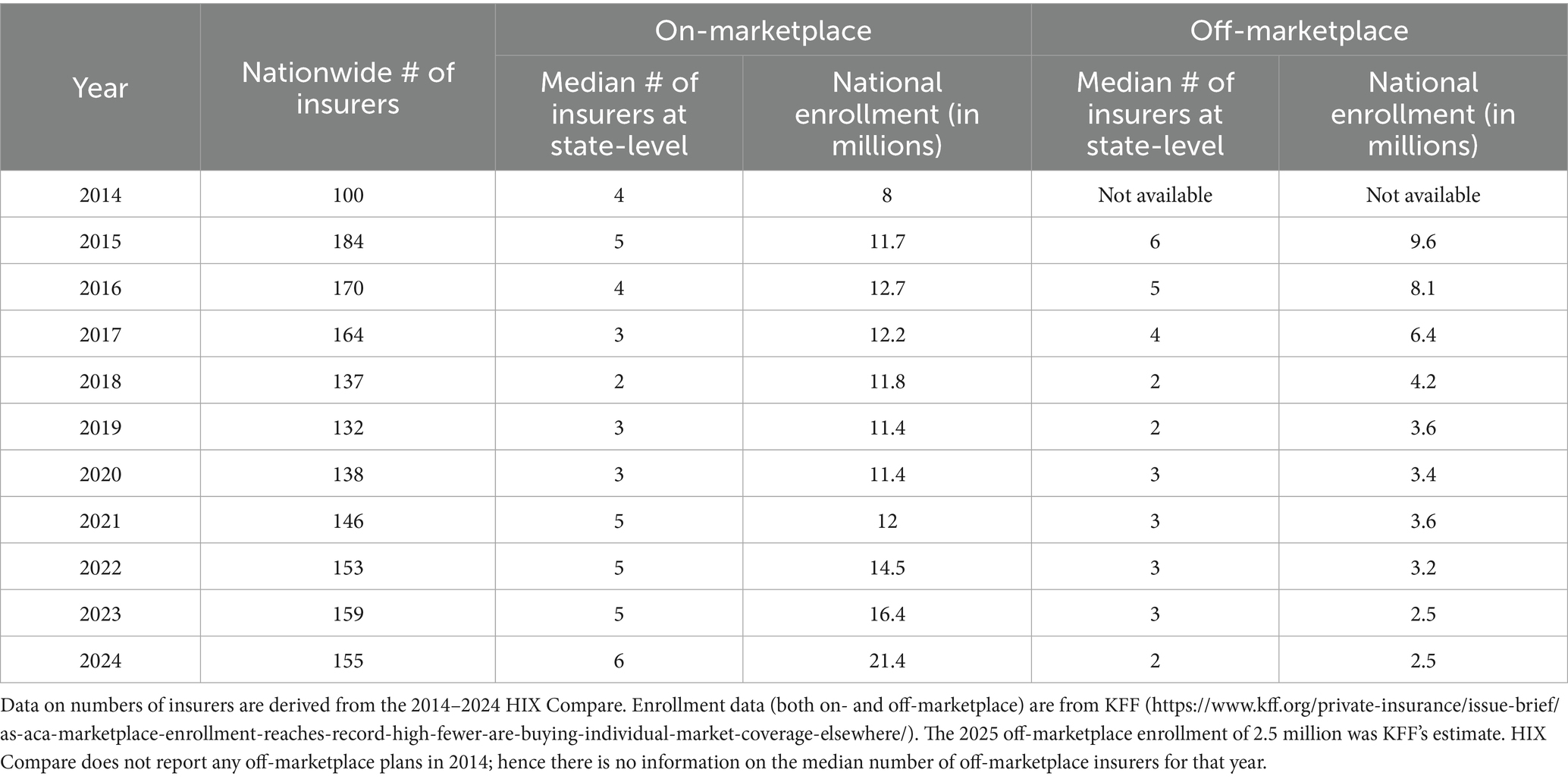Image resolution: width=1568 pixels, height=779 pixels.
Task: Click nationwide insurers value 155
Action: [x=348, y=661]
